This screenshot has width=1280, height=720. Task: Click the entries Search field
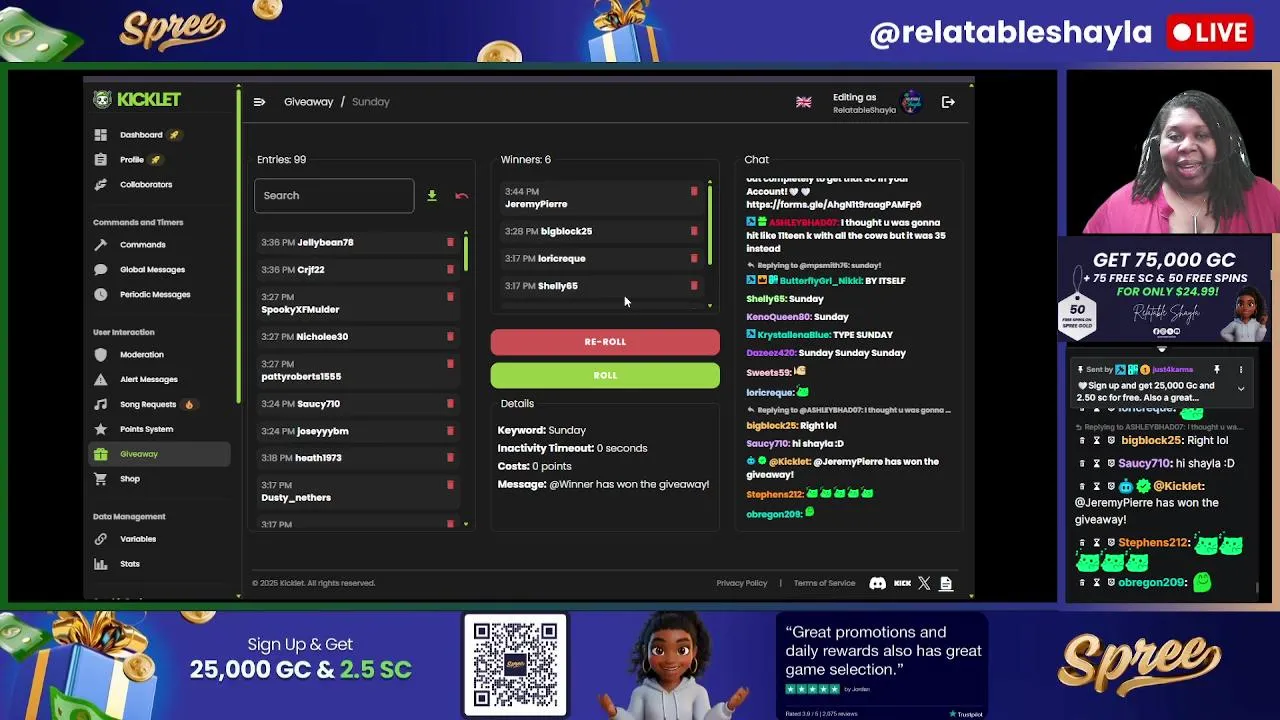point(334,196)
